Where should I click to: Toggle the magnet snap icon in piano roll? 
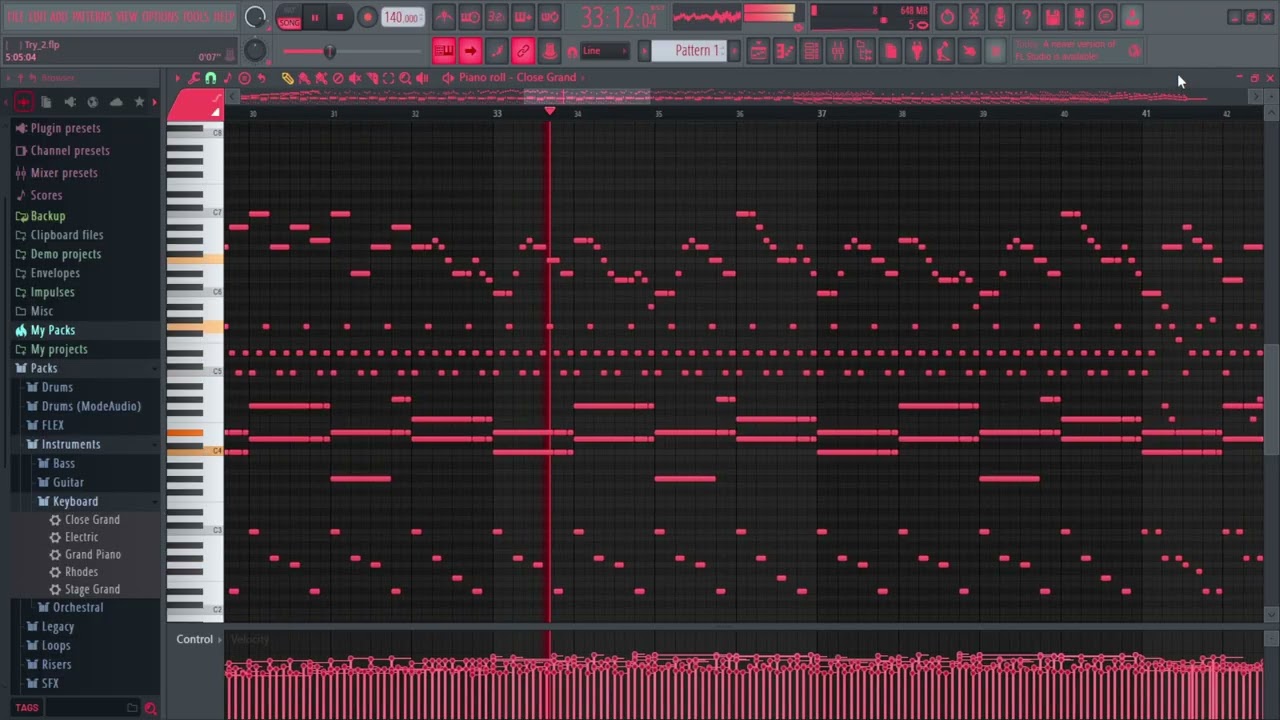[x=210, y=78]
